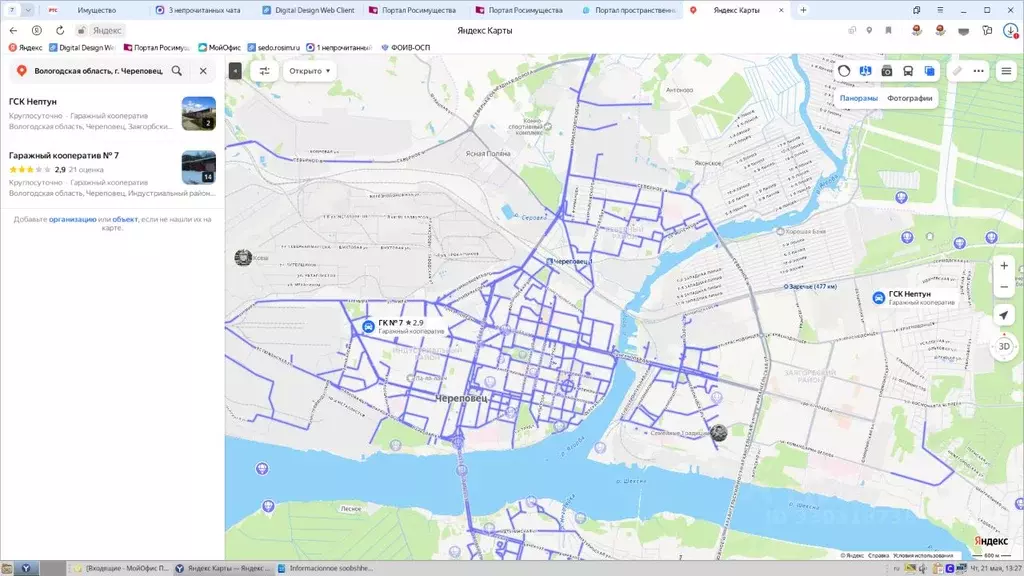Open the Входящие МойОфис taskbar window

pos(121,568)
